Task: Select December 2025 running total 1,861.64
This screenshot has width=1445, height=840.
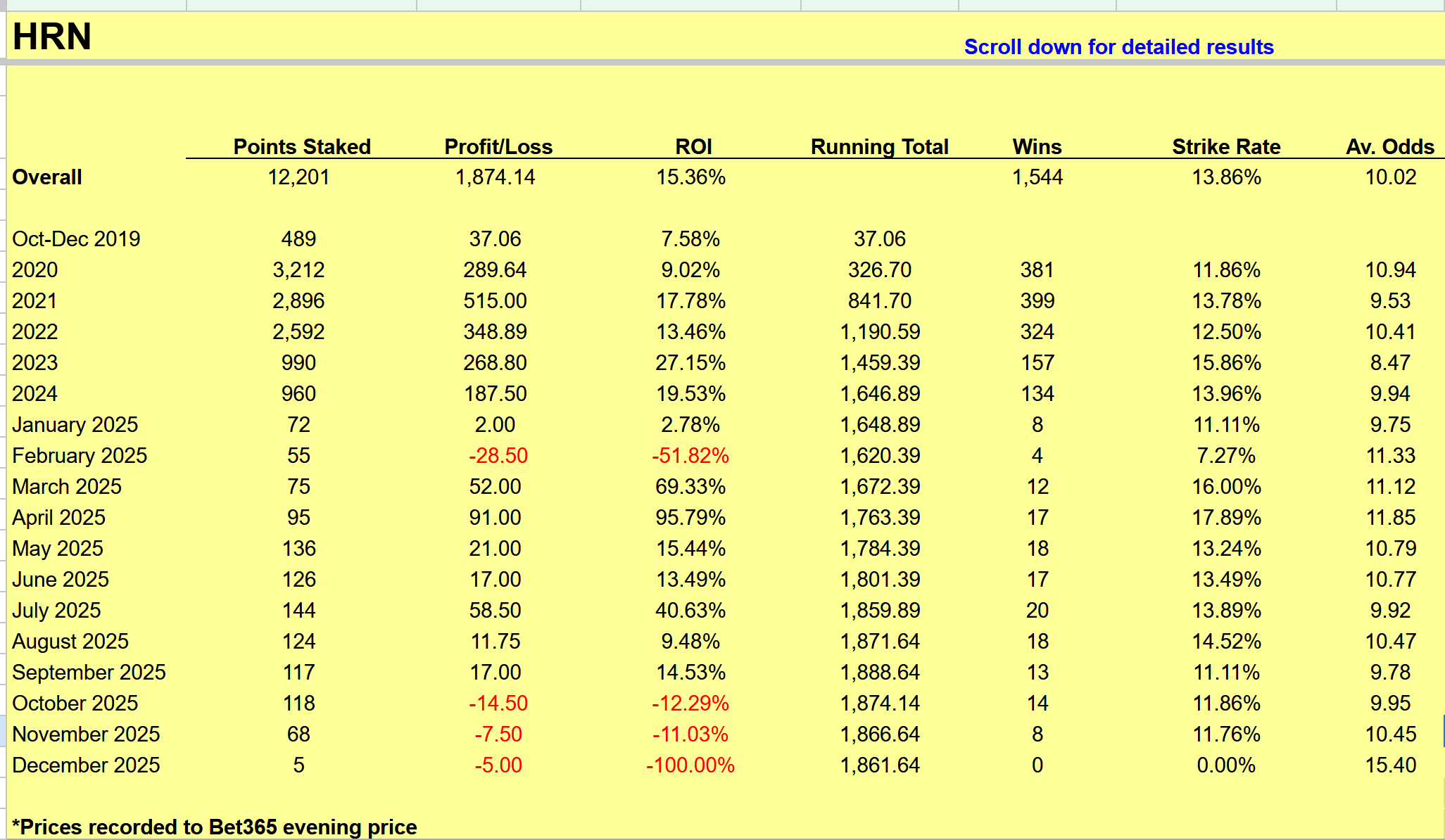Action: coord(879,765)
